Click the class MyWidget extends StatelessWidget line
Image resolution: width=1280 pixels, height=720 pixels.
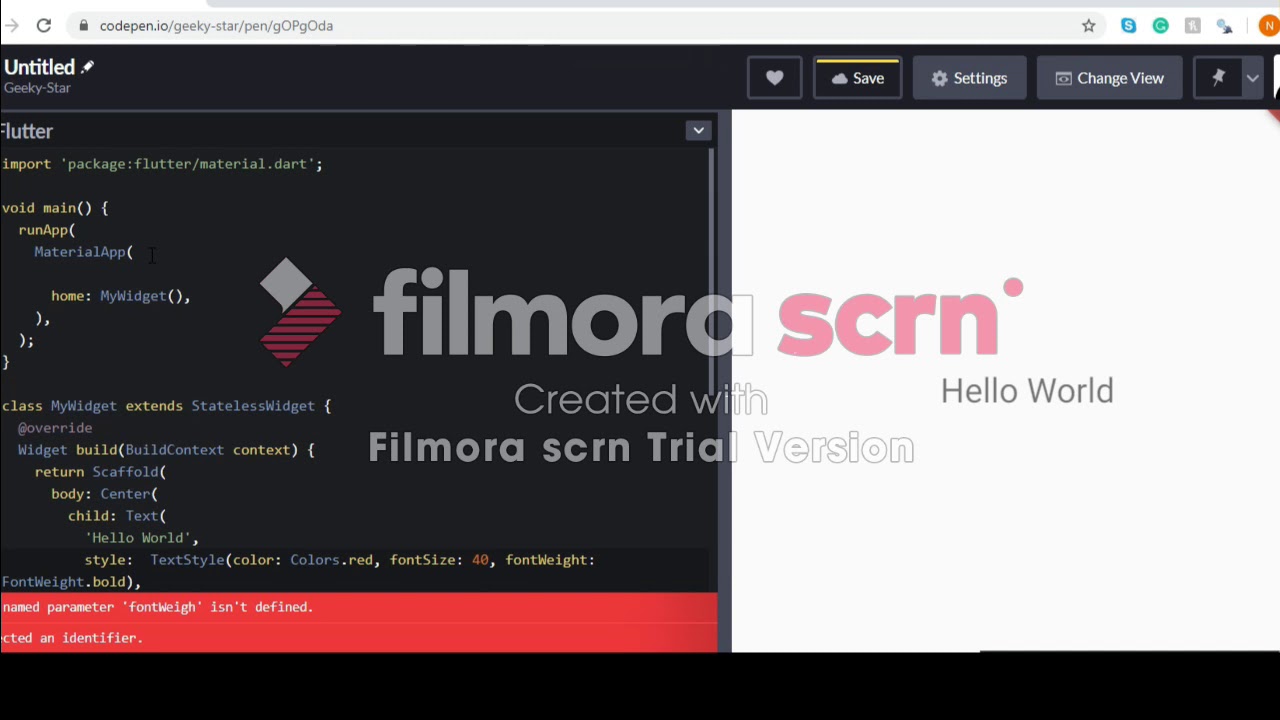pyautogui.click(x=166, y=406)
